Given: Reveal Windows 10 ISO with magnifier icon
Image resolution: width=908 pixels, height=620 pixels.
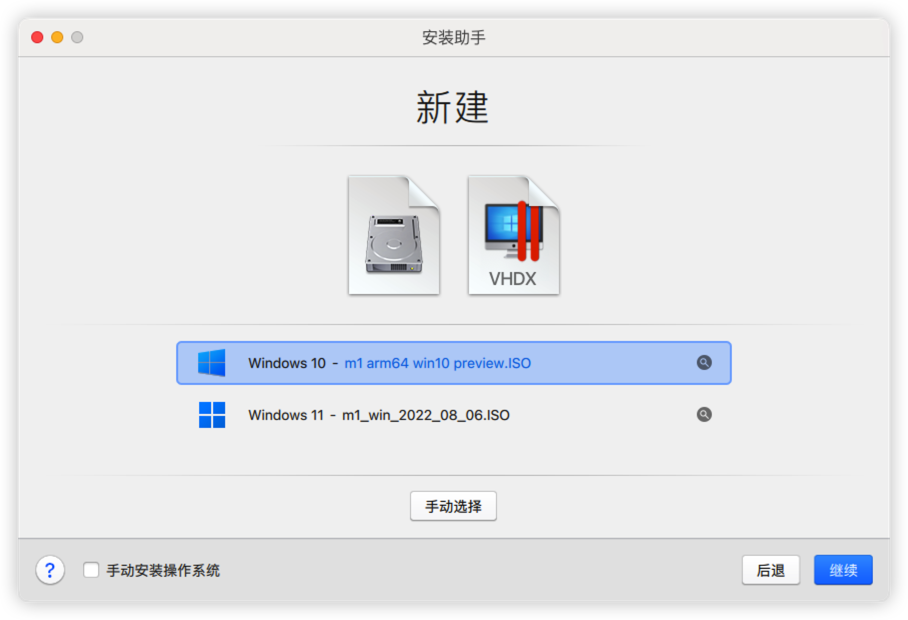Looking at the screenshot, I should point(704,363).
